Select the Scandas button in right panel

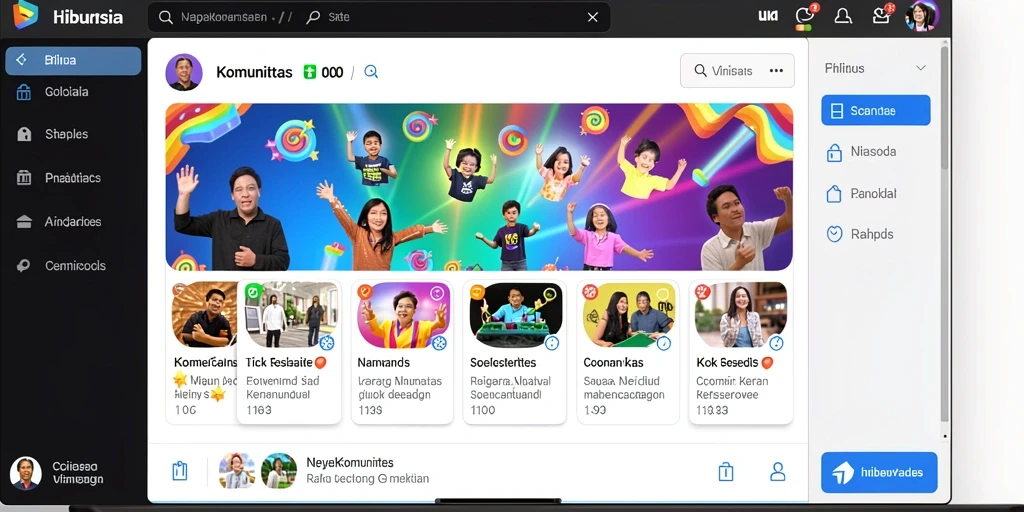click(876, 110)
